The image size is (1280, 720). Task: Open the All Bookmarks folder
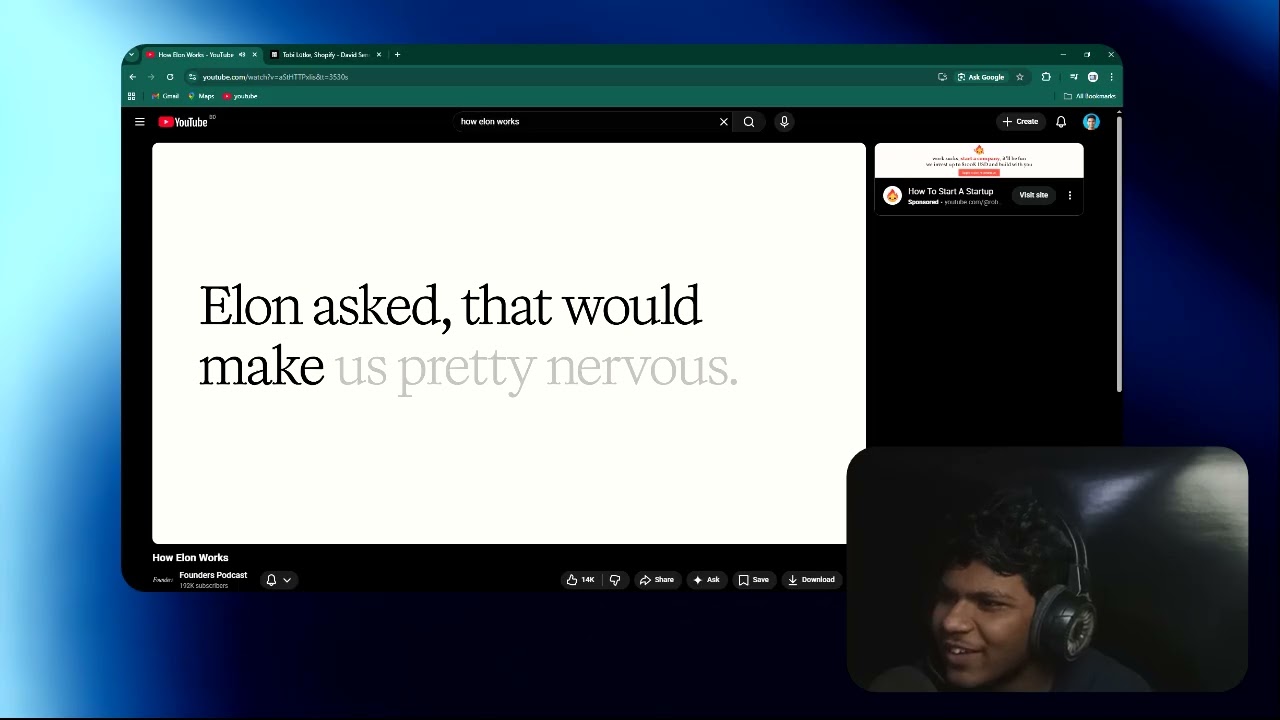pos(1089,96)
